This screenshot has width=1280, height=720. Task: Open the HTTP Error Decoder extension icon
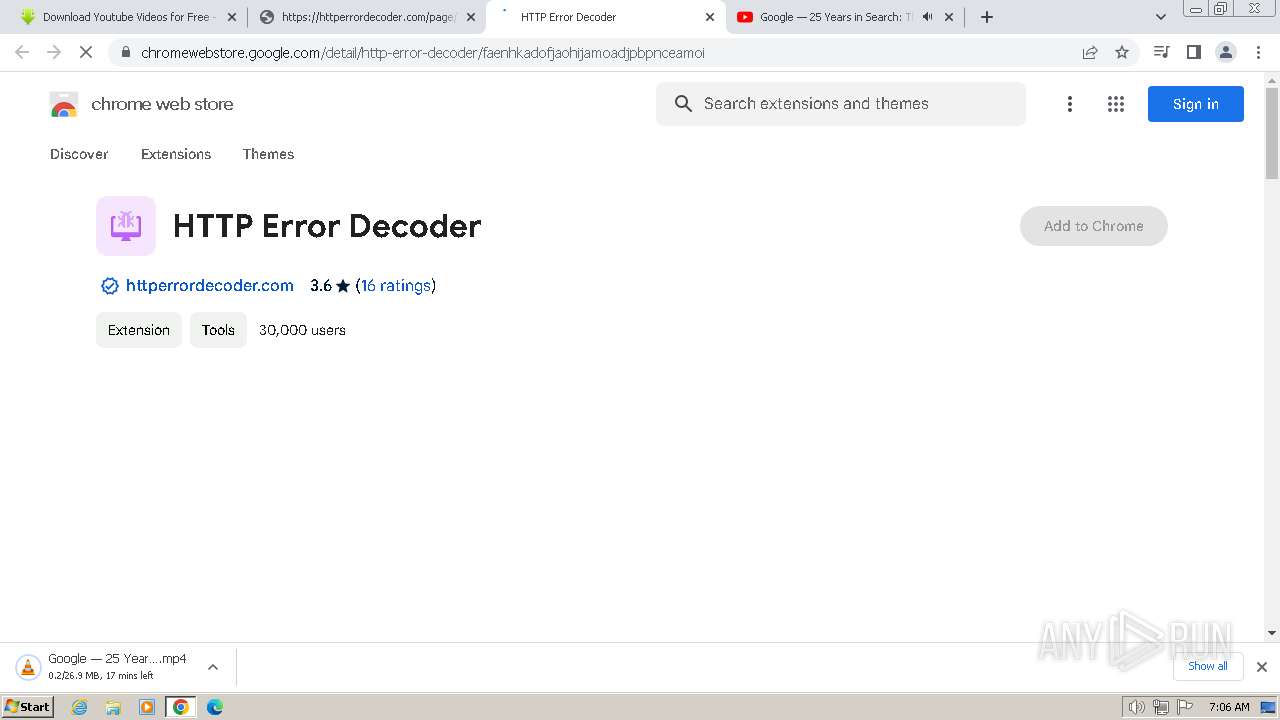click(x=126, y=226)
